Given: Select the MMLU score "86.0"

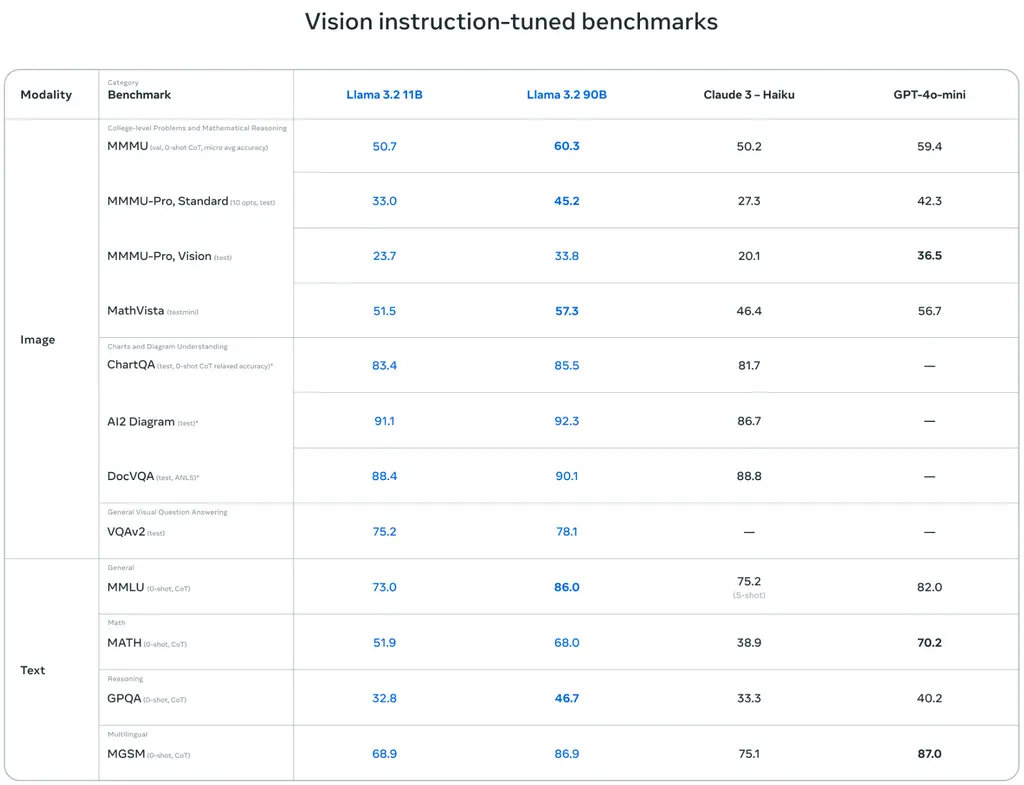Looking at the screenshot, I should coord(567,587).
